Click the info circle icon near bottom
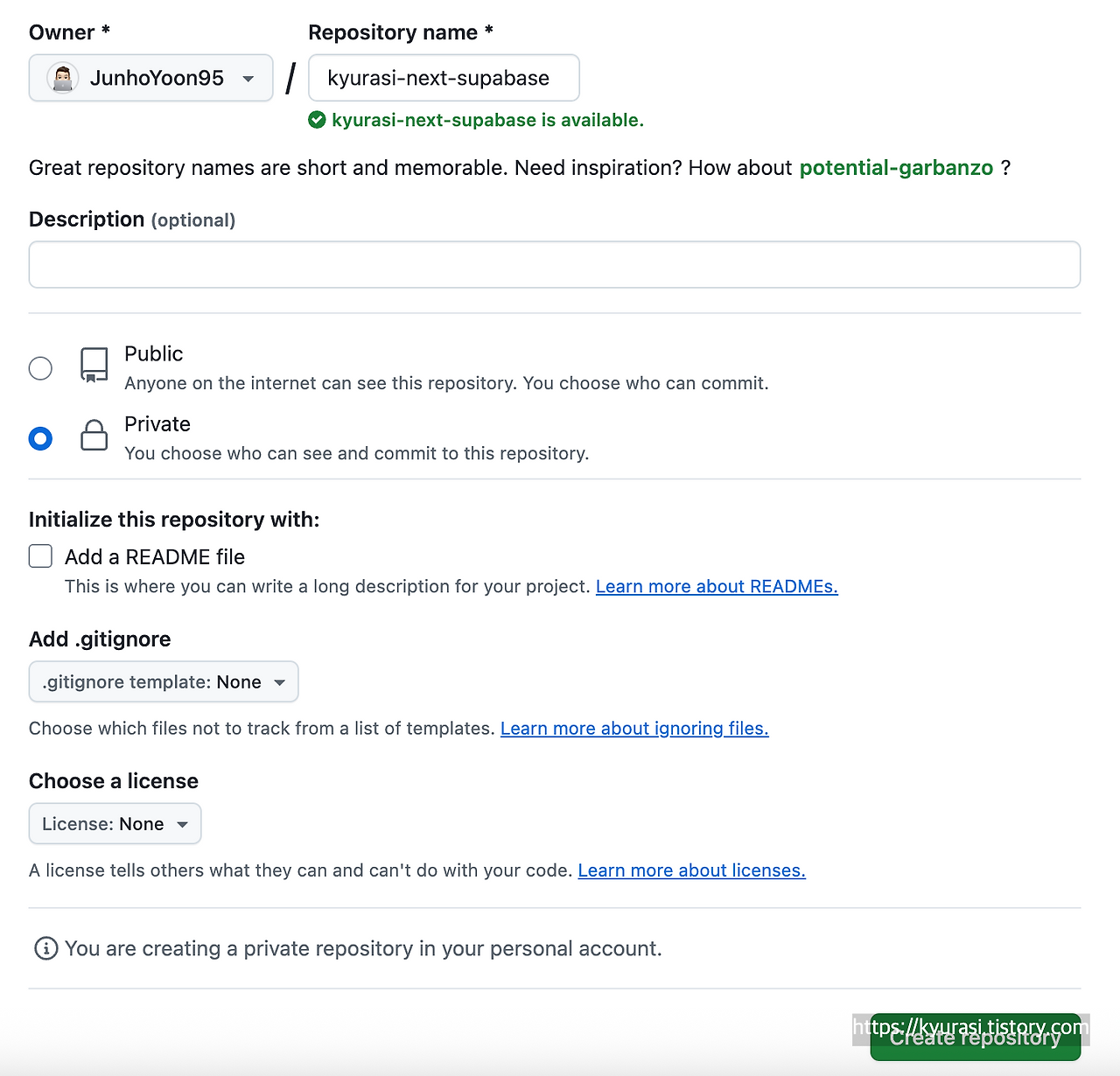Screen dimensions: 1120x1076 coord(45,948)
